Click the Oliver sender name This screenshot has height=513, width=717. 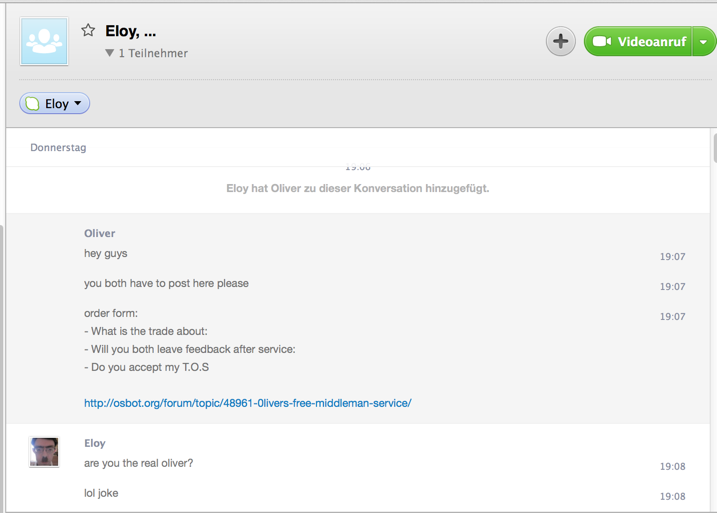[x=99, y=233]
